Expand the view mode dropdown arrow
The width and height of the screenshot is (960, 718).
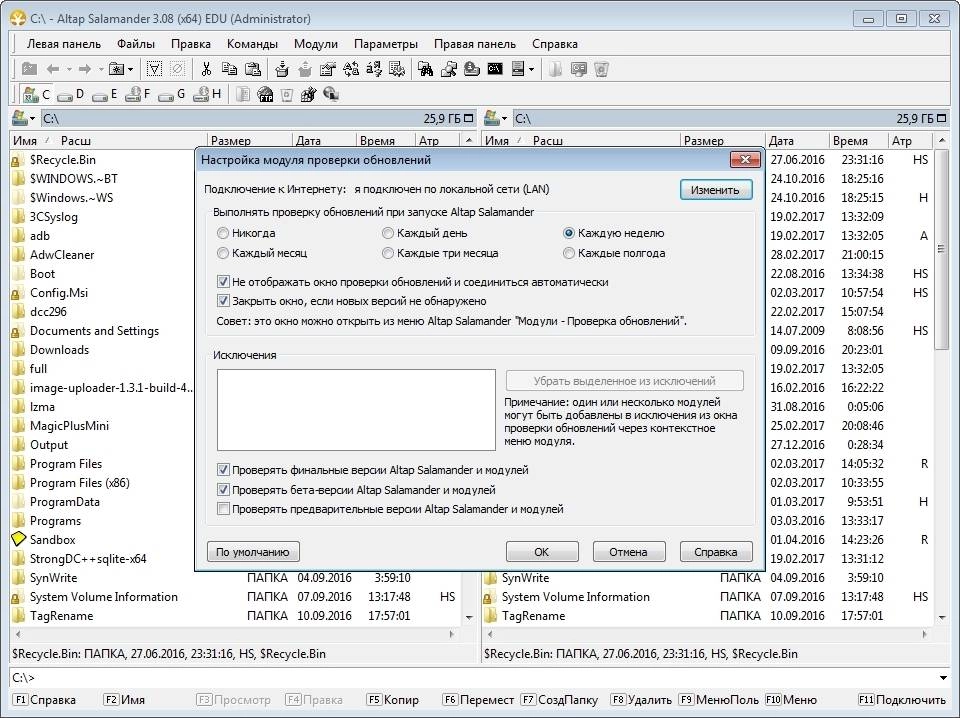coord(531,69)
